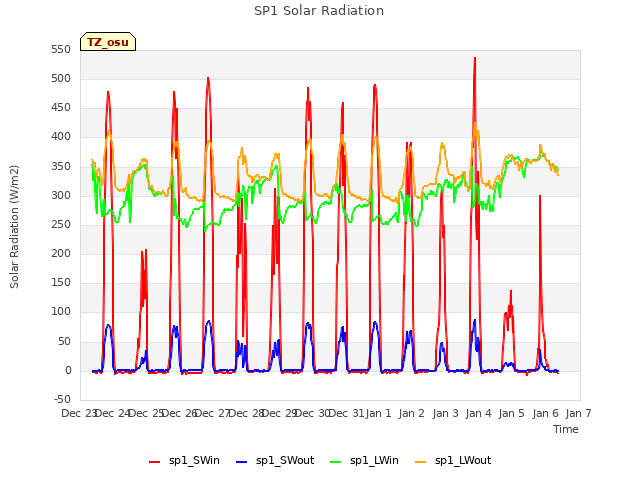Screen dimensions: 640x480
Task: Select the sp1_LWout legend entry
Action: click(453, 460)
